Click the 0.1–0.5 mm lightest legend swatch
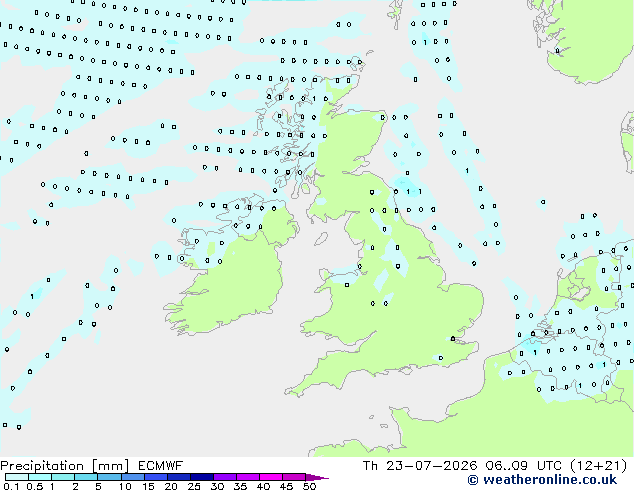The image size is (634, 490). click(17, 477)
